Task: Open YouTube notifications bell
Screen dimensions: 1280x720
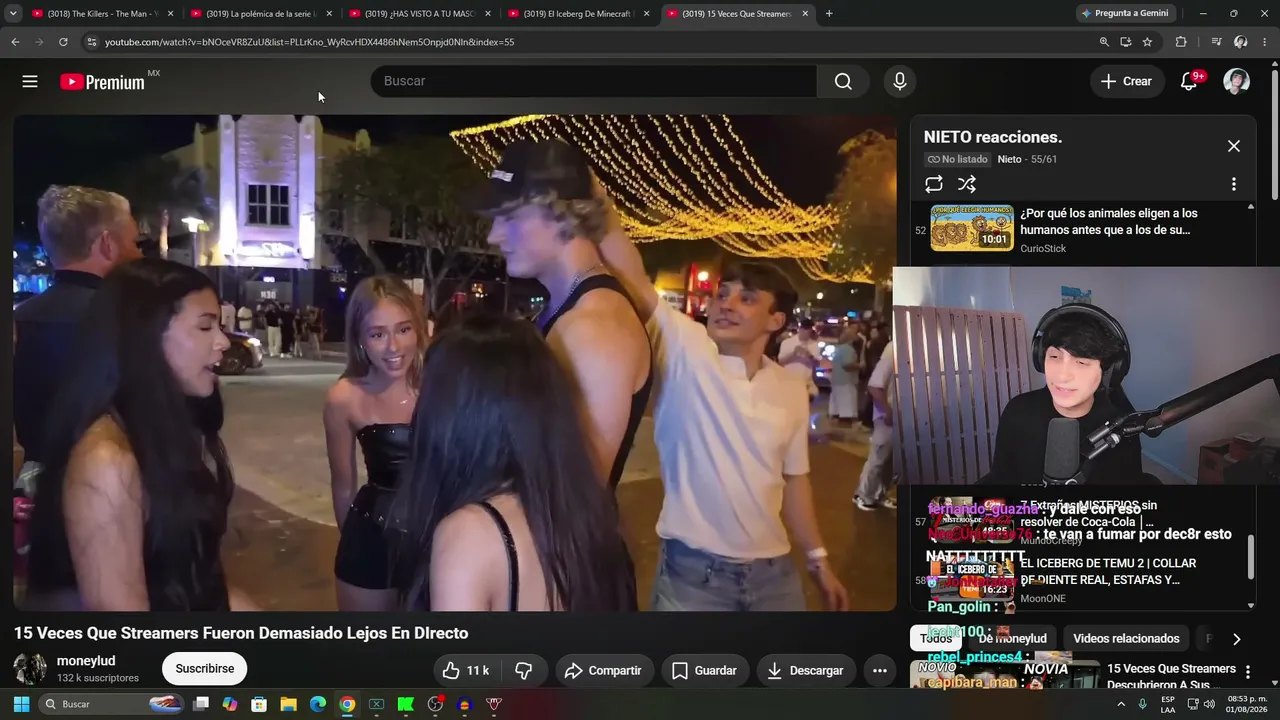Action: pos(1189,81)
